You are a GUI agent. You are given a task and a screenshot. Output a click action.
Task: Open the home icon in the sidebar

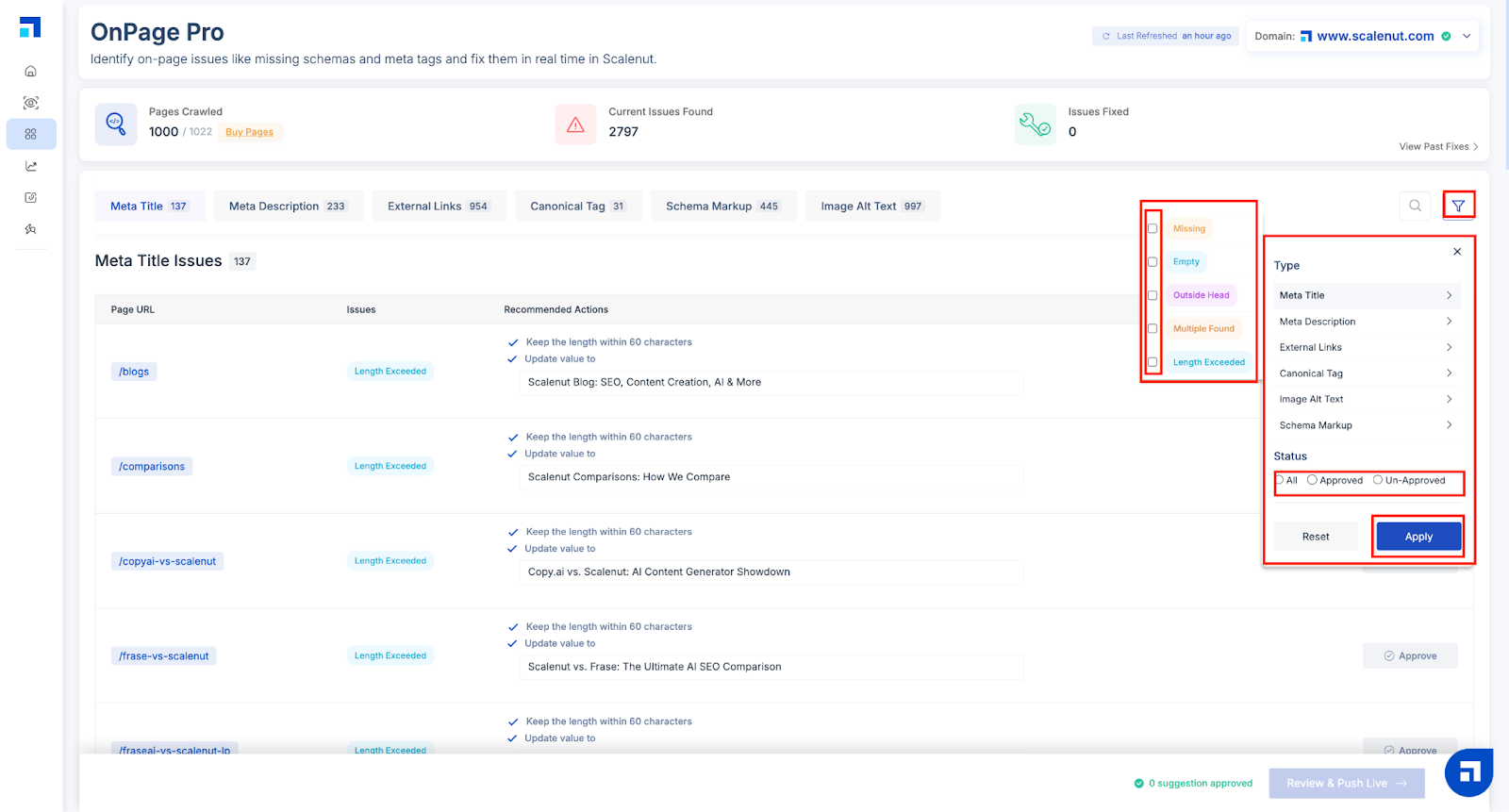pos(31,71)
